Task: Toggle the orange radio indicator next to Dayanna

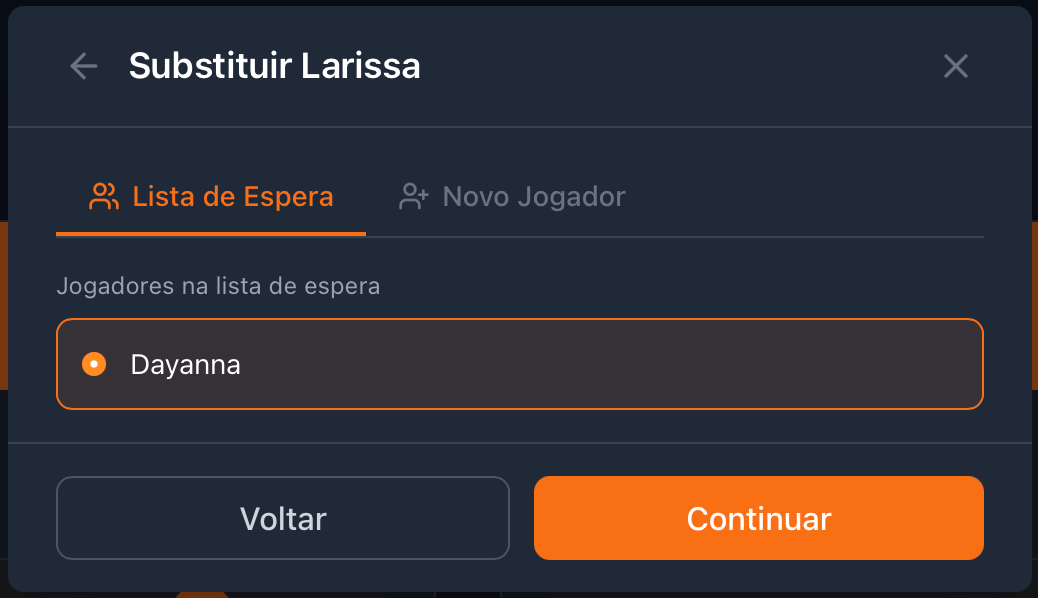Action: point(93,364)
